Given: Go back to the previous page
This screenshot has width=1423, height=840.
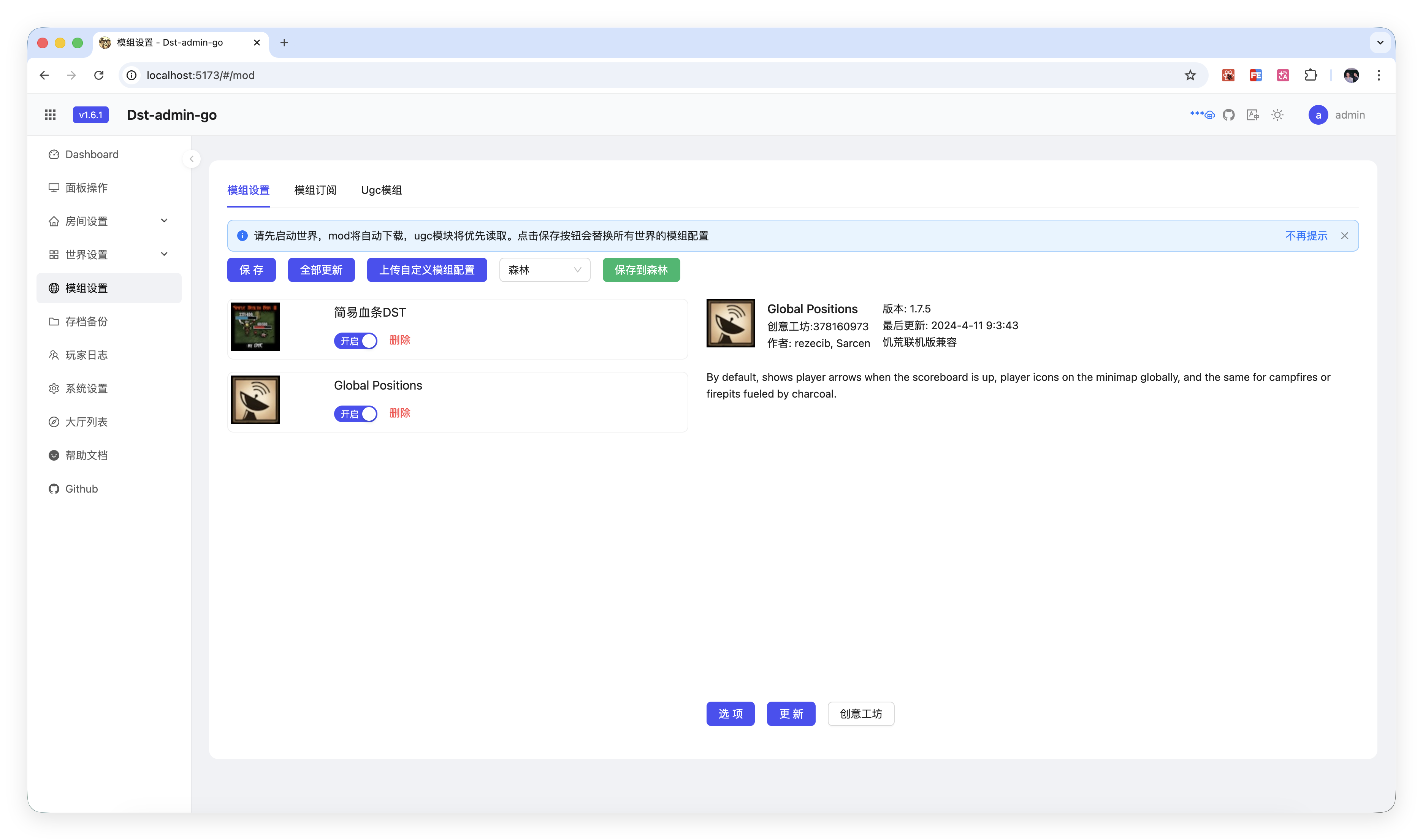Looking at the screenshot, I should point(44,75).
